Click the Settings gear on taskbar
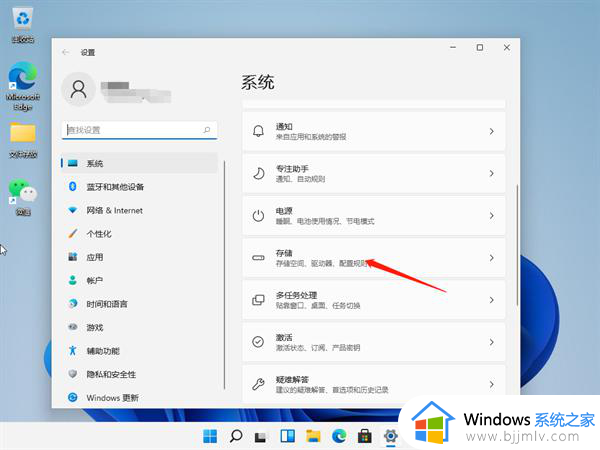600x450 pixels. coord(390,436)
